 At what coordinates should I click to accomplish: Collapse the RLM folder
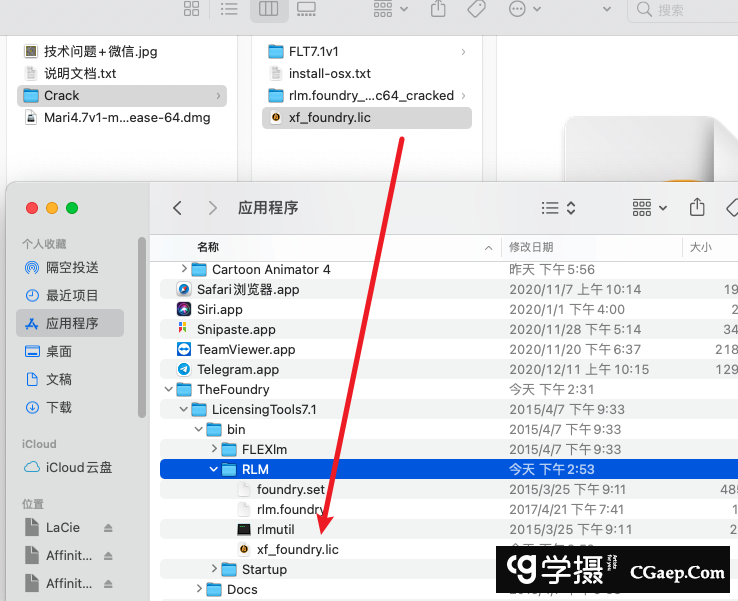pyautogui.click(x=214, y=469)
